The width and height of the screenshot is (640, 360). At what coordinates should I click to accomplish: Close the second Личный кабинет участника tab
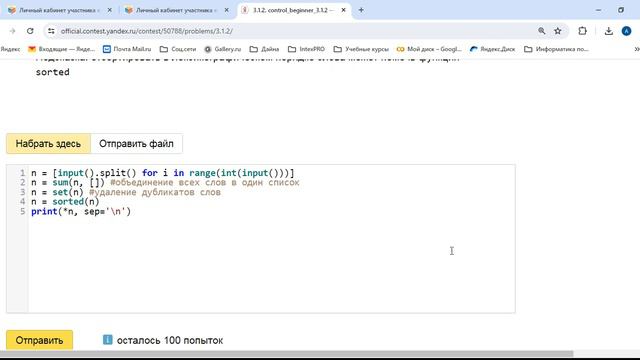click(x=227, y=10)
